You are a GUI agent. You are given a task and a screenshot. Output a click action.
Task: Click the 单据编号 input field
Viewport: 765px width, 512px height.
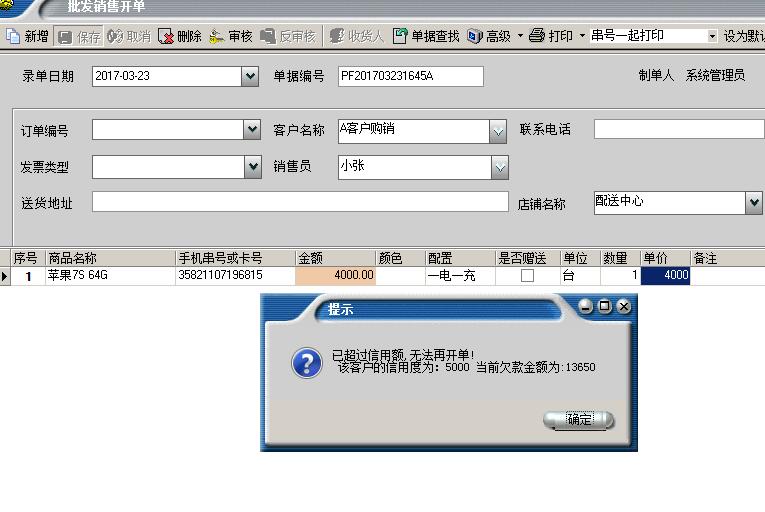click(410, 76)
